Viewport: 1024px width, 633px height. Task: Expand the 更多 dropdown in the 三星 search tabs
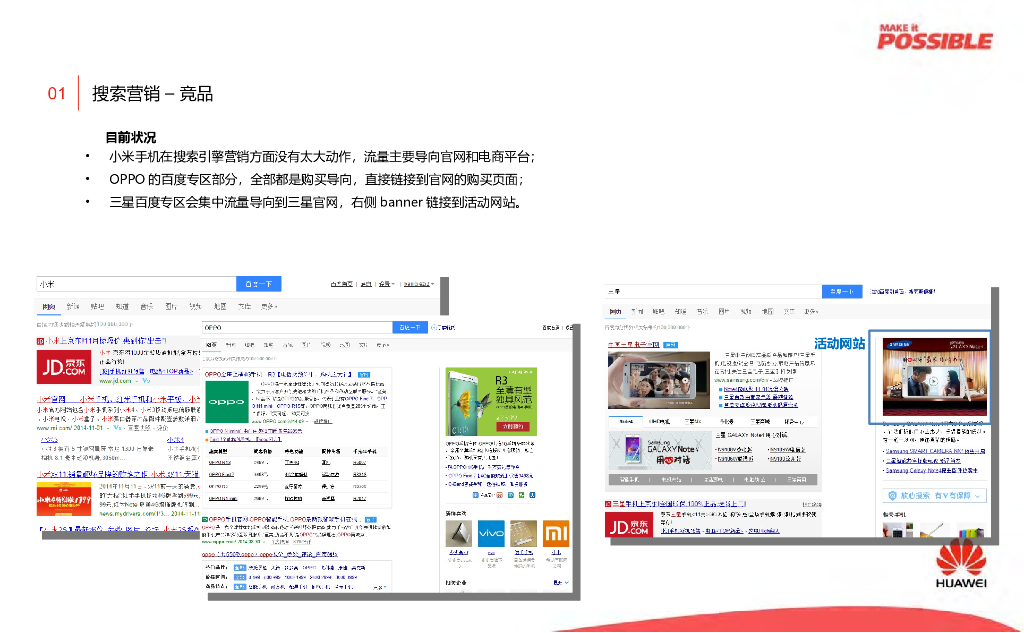(811, 312)
